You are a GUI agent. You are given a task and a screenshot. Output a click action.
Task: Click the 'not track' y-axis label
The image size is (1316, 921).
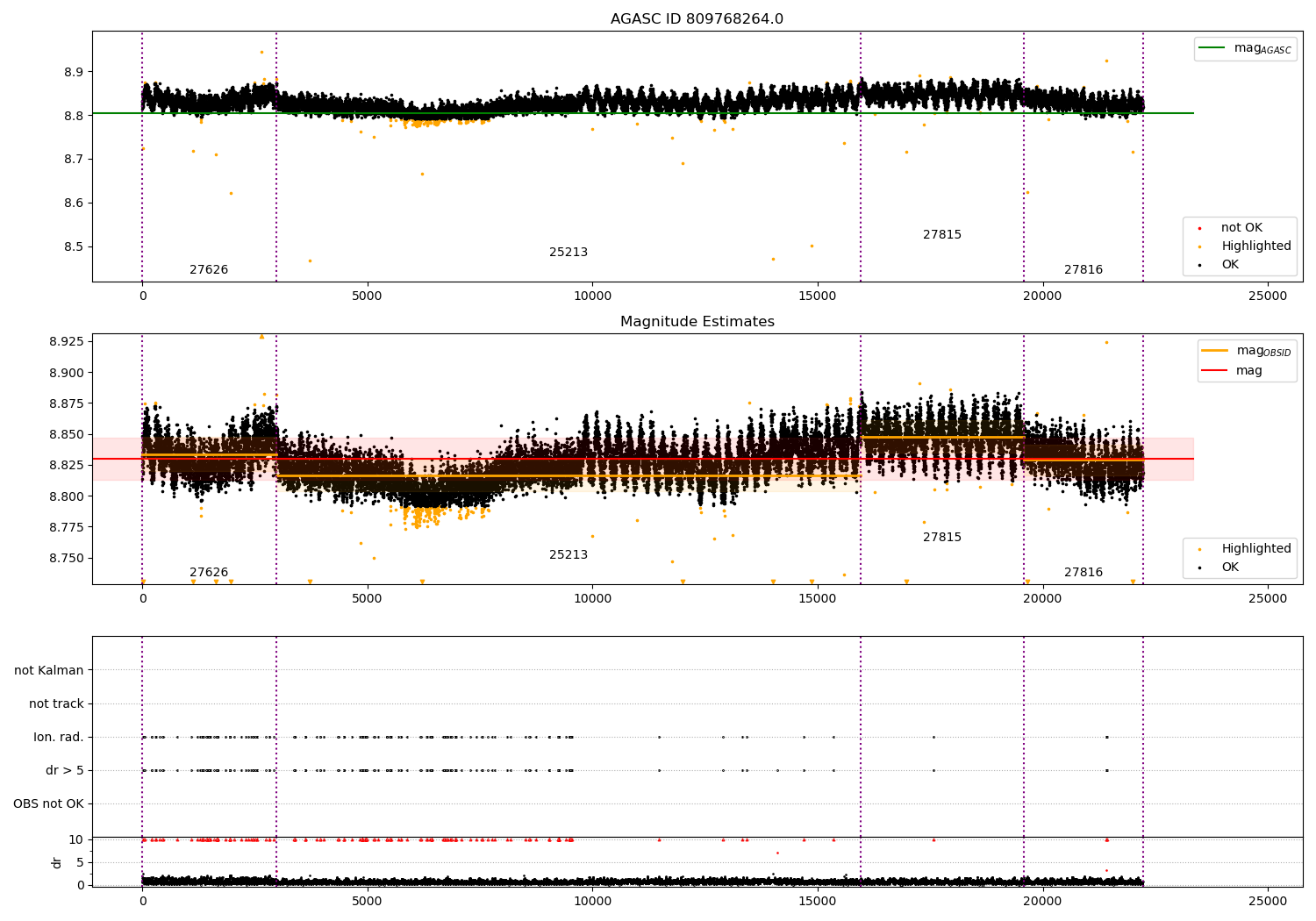pyautogui.click(x=56, y=704)
